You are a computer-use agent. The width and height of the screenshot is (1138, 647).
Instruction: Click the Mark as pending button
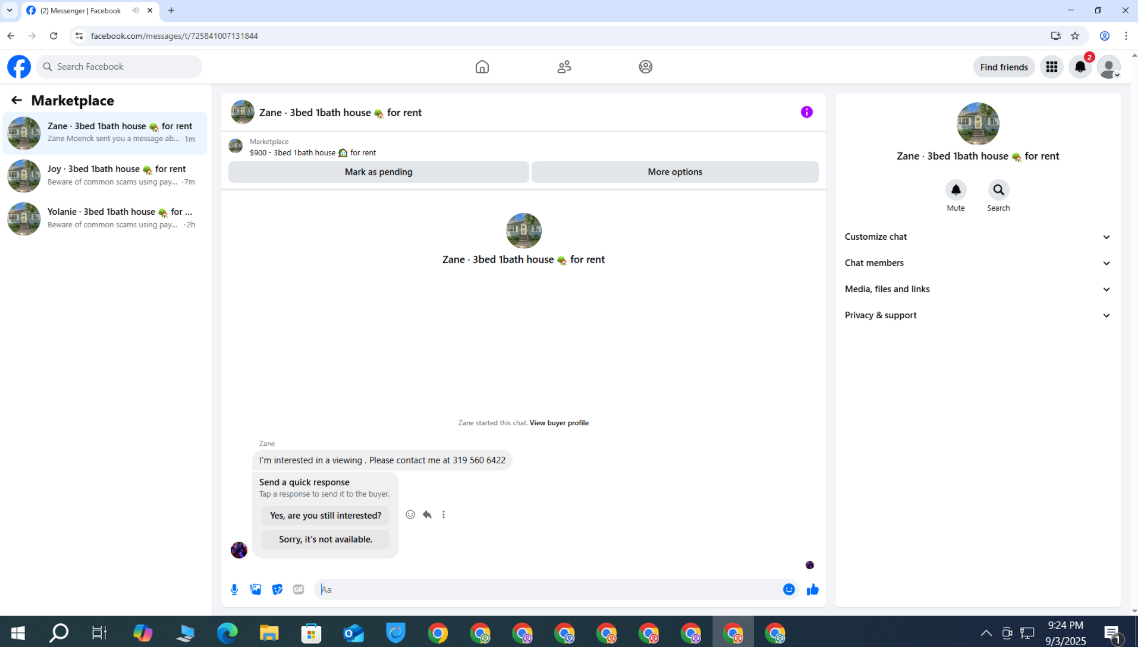click(x=378, y=172)
